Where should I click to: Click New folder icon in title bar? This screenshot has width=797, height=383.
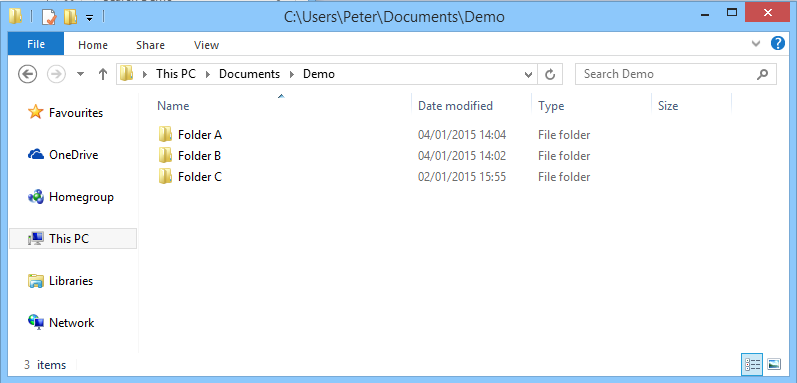point(70,17)
